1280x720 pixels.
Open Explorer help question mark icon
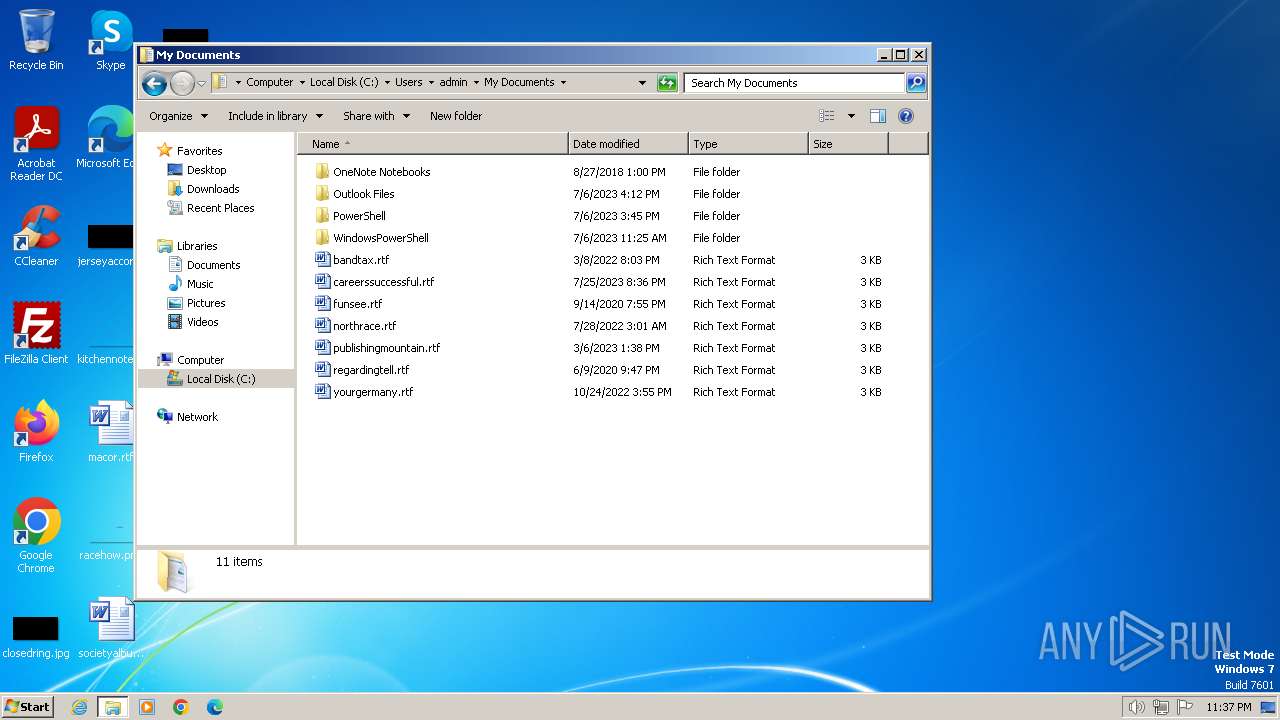pyautogui.click(x=906, y=116)
